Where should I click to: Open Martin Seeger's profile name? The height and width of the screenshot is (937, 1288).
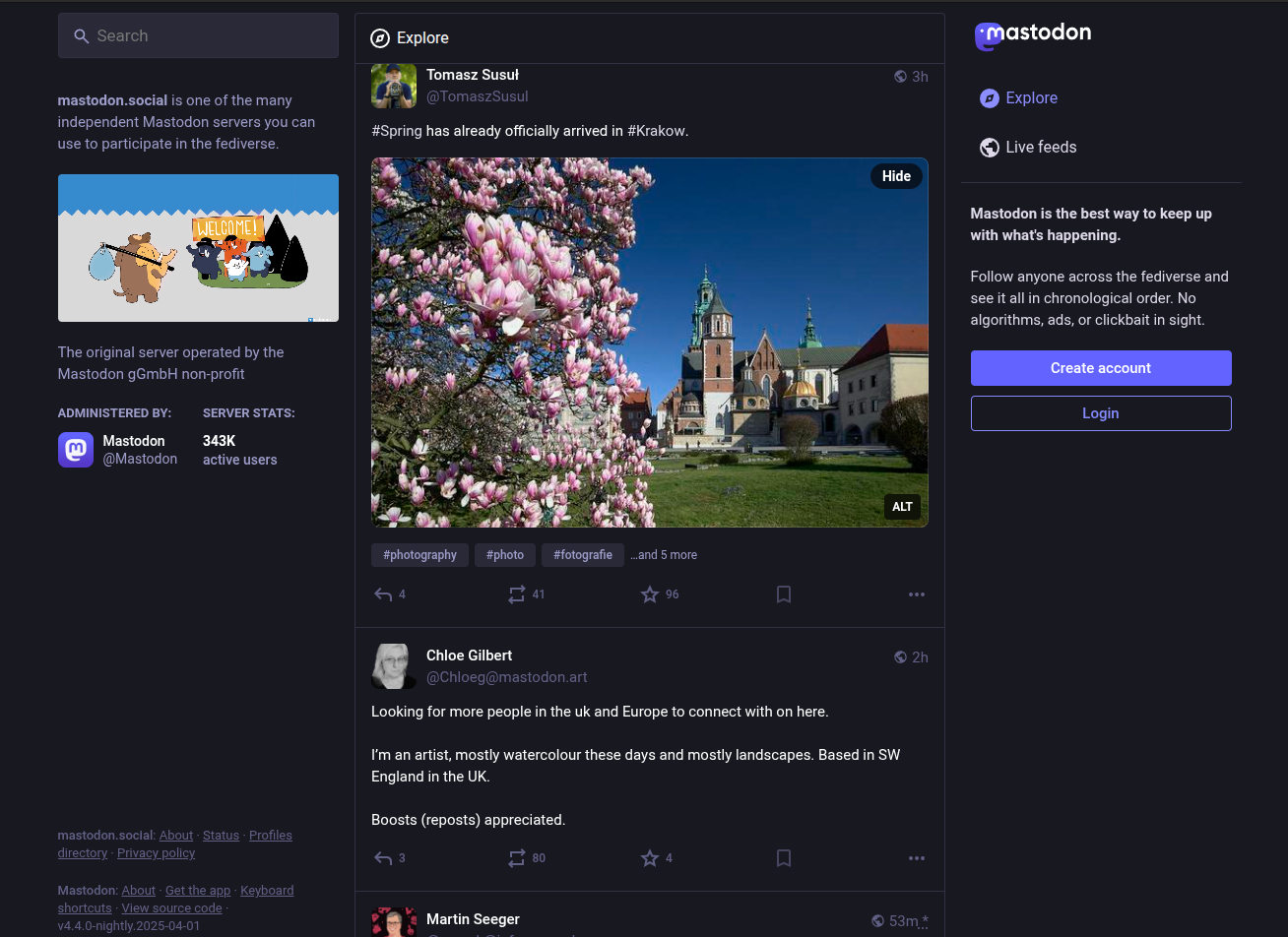[473, 919]
